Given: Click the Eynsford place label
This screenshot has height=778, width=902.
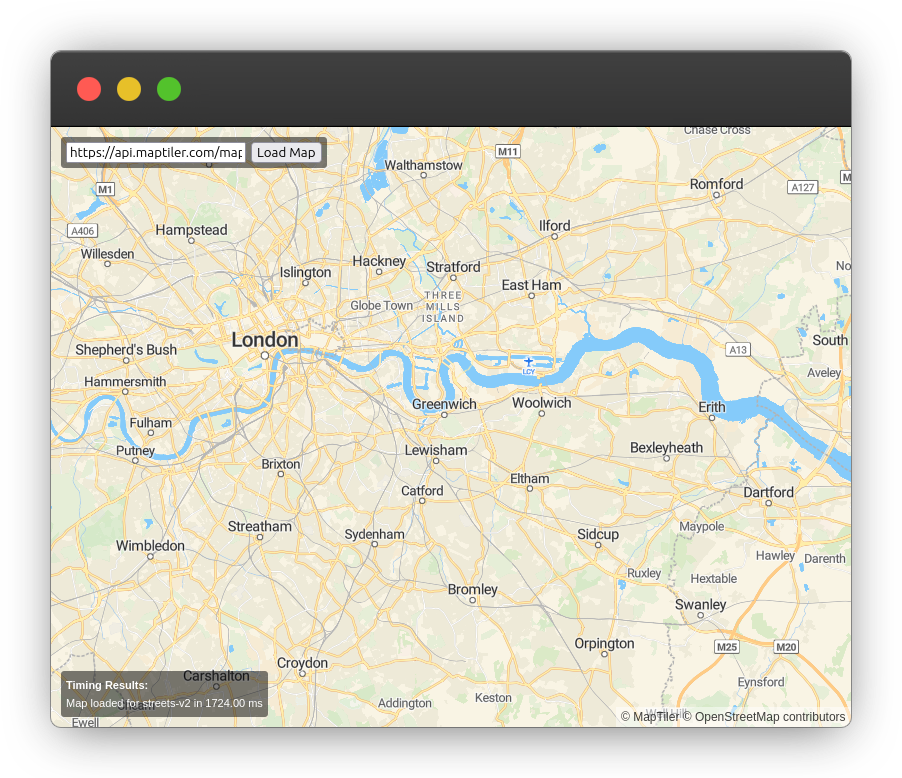Looking at the screenshot, I should point(761,682).
